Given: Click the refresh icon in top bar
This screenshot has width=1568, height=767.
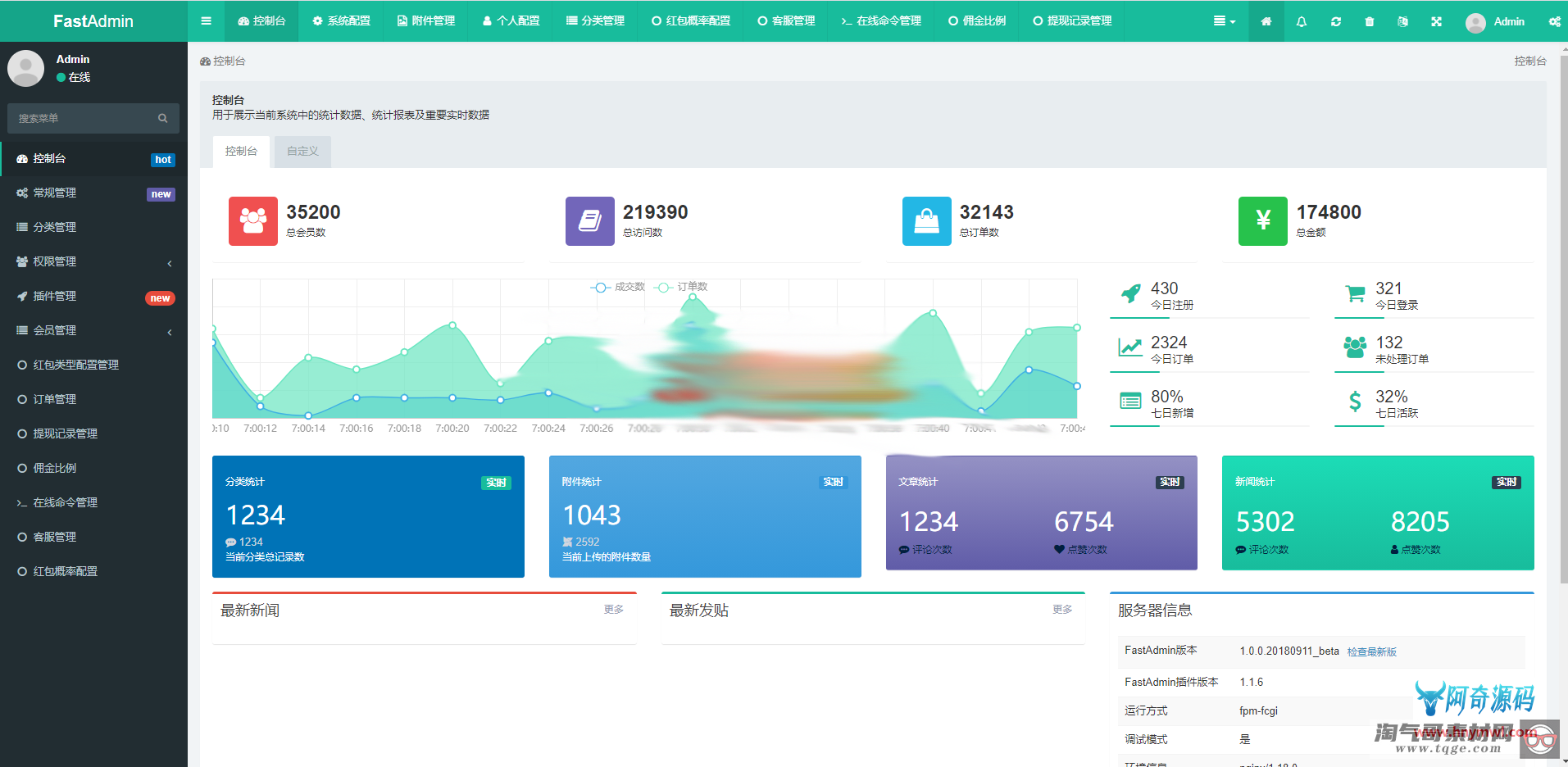Looking at the screenshot, I should 1336,21.
